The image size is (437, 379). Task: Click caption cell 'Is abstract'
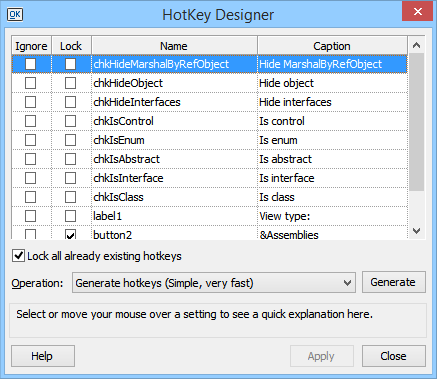click(x=332, y=159)
